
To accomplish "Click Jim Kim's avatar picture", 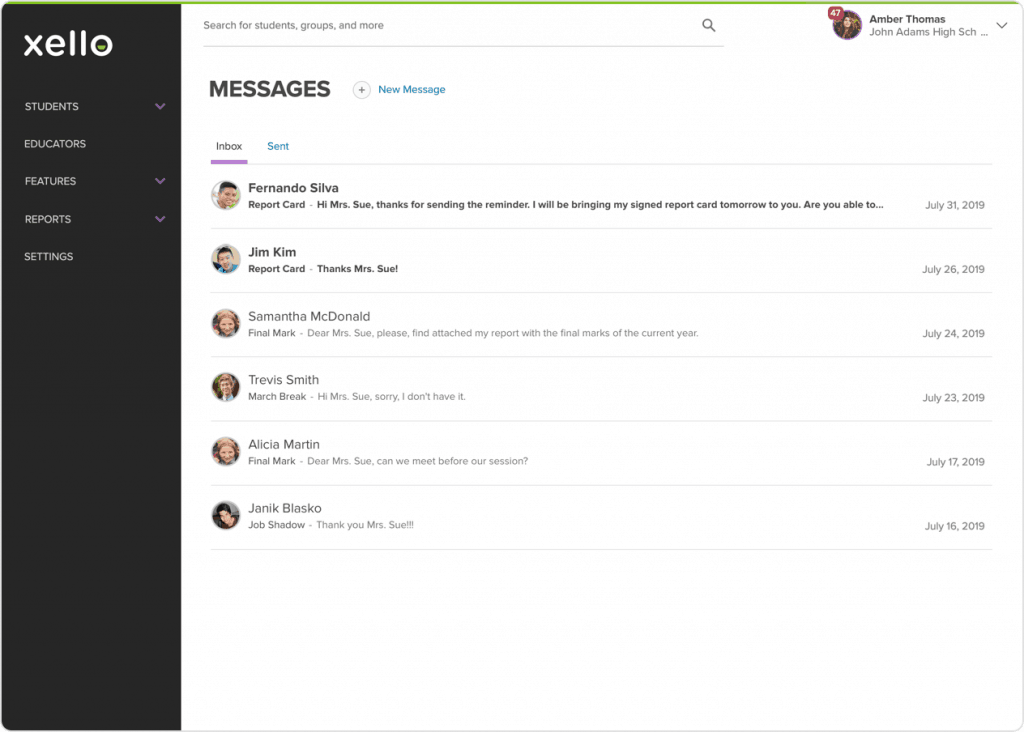I will [x=226, y=260].
